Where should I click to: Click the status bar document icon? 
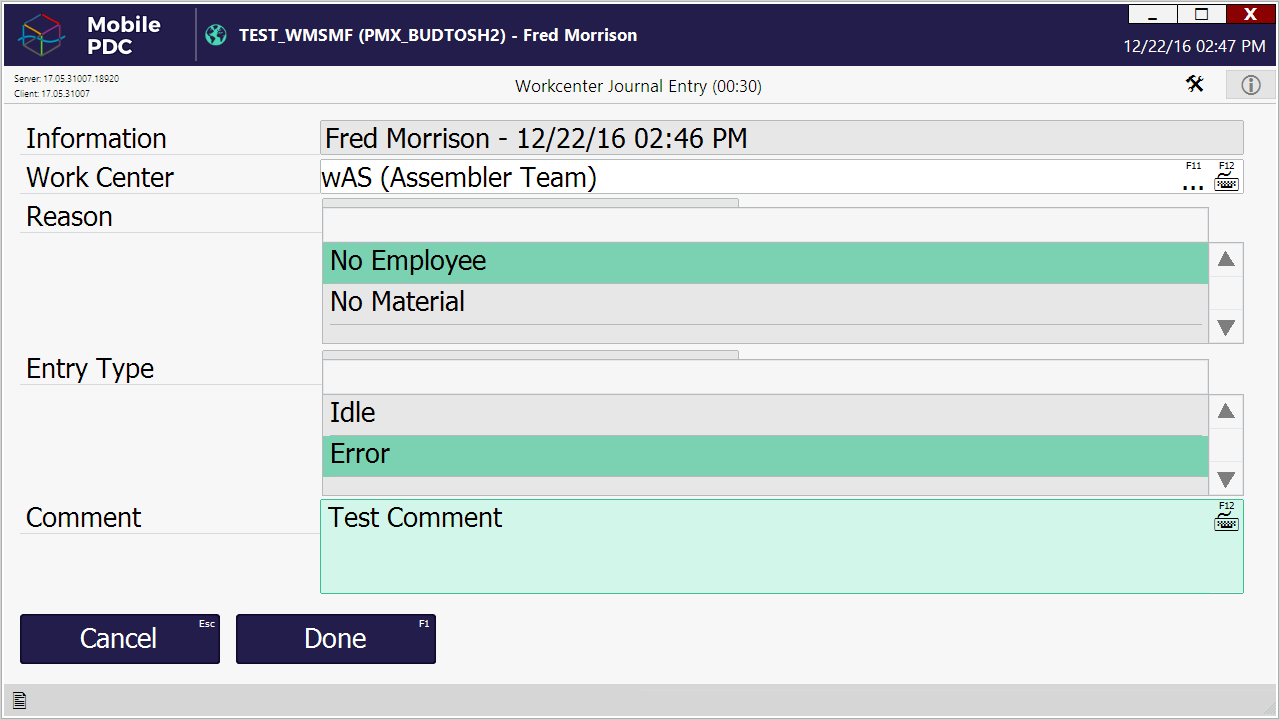pyautogui.click(x=19, y=701)
